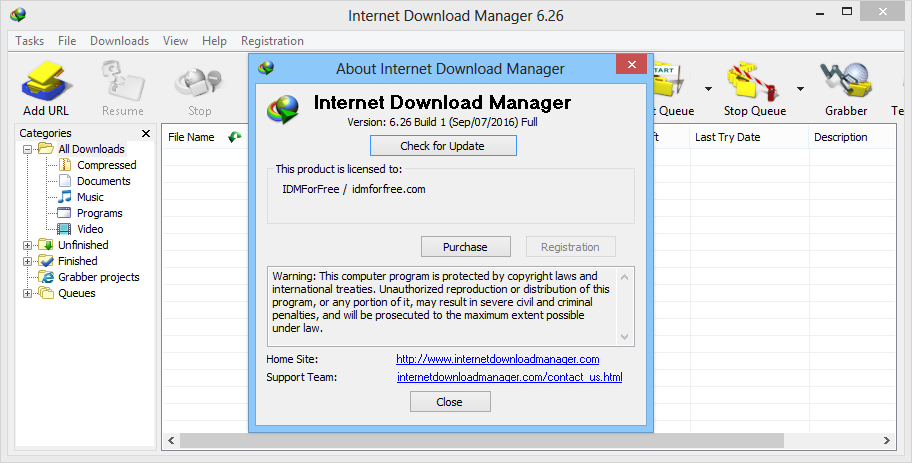Select the Music category

click(90, 197)
